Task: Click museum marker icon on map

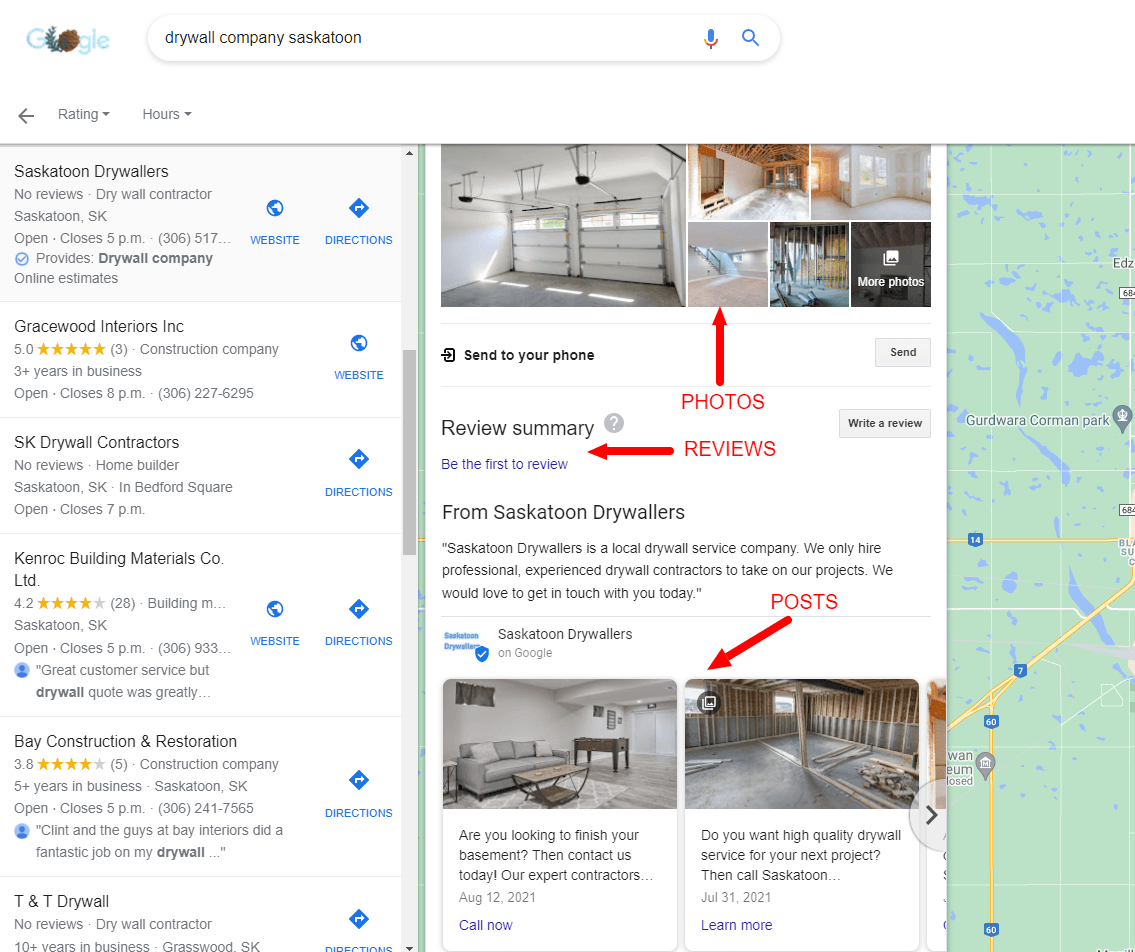Action: point(984,763)
